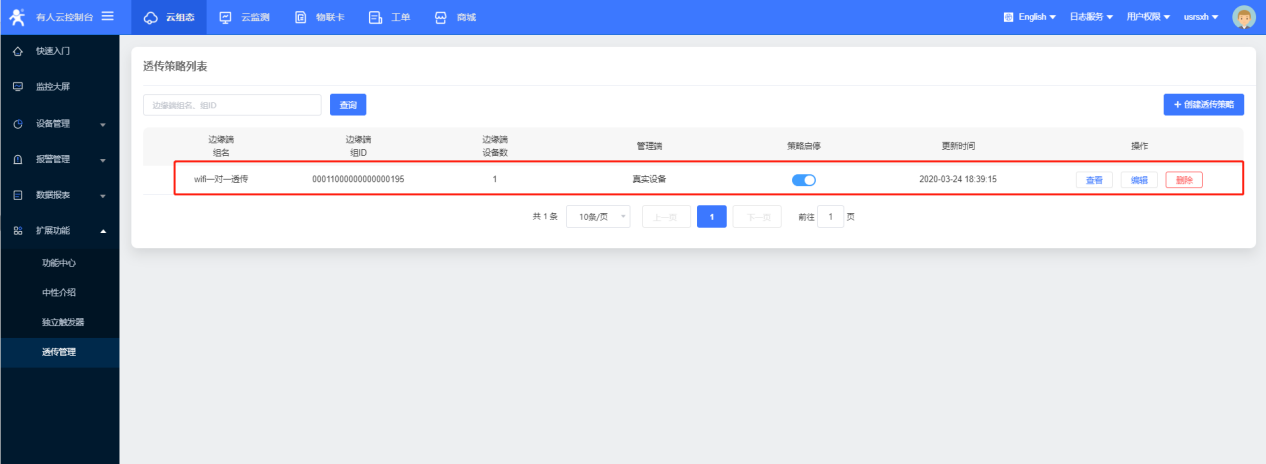Click the 边缘端组名 search input field
The width and height of the screenshot is (1266, 464).
(232, 105)
